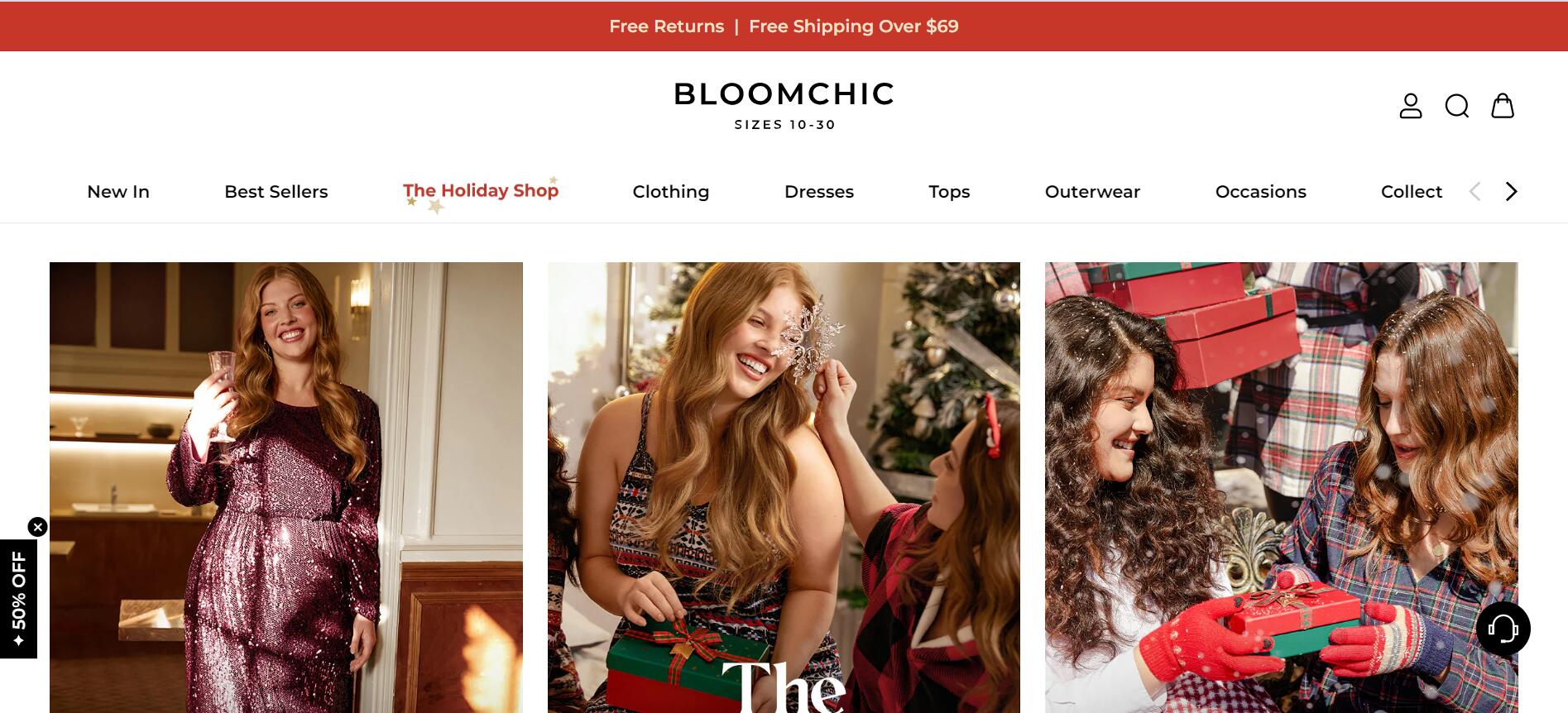Screen dimensions: 1568x713
Task: Open search with magnifier icon
Action: 1457,106
